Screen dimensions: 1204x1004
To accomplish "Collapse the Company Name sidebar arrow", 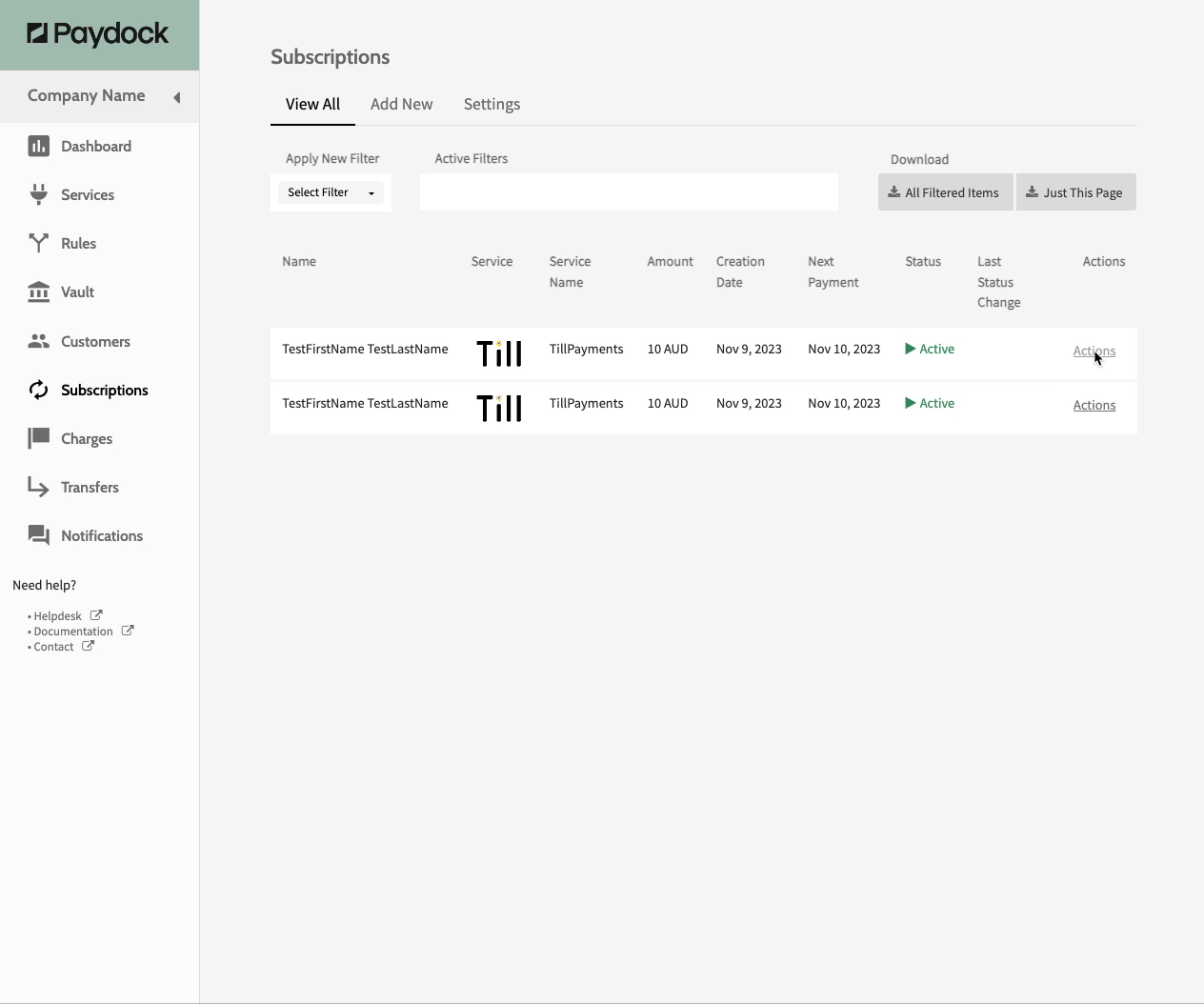I will (176, 97).
